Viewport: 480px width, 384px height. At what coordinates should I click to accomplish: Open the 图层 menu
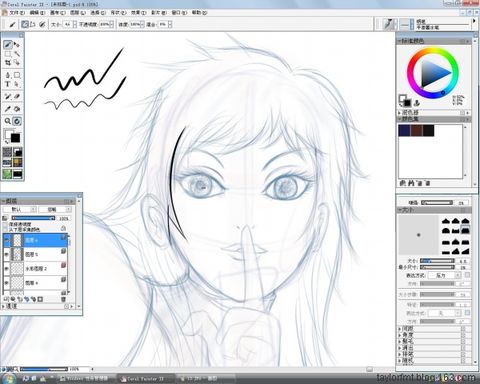click(x=78, y=13)
